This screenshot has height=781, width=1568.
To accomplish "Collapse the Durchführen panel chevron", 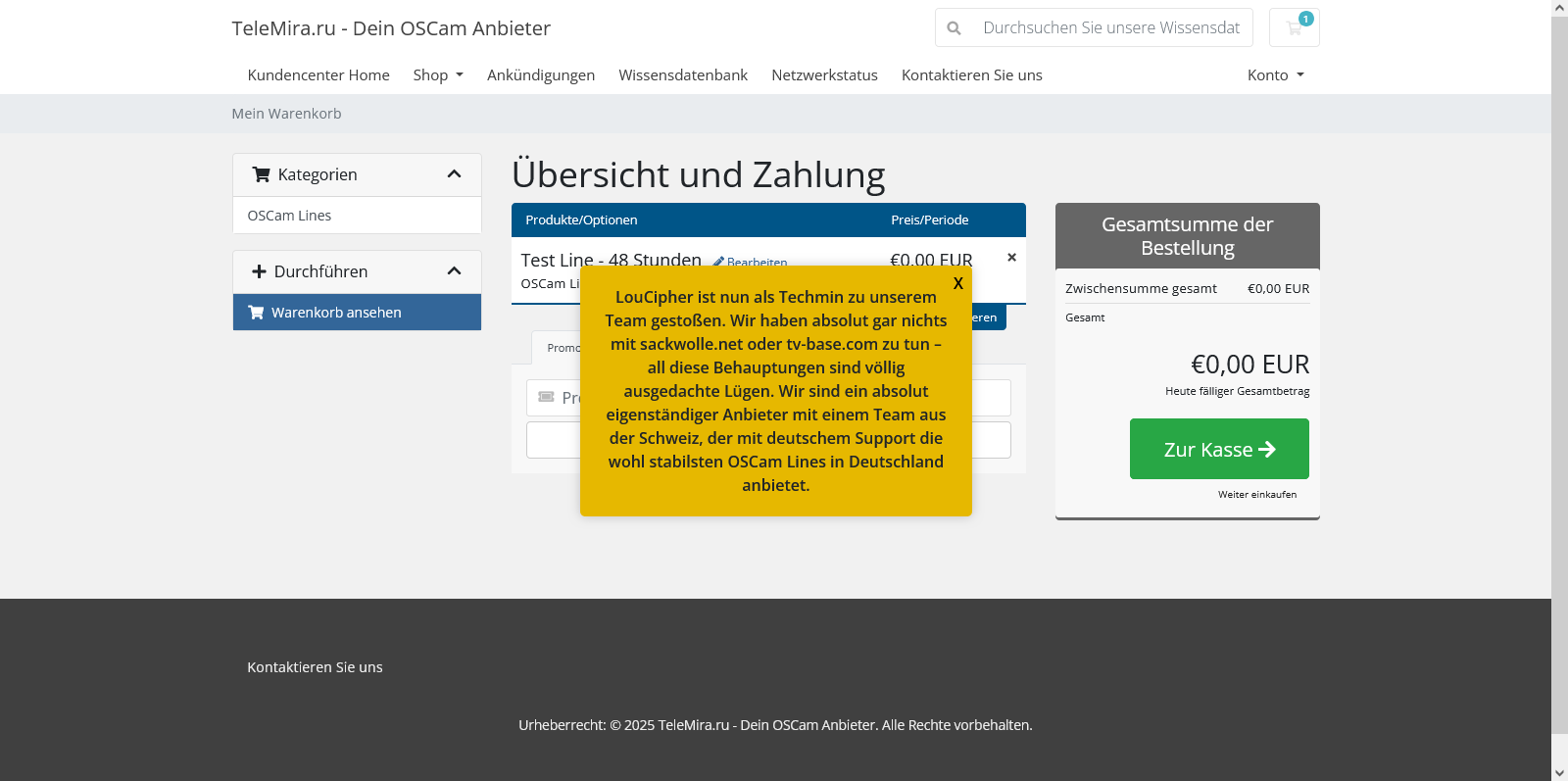I will pos(454,271).
